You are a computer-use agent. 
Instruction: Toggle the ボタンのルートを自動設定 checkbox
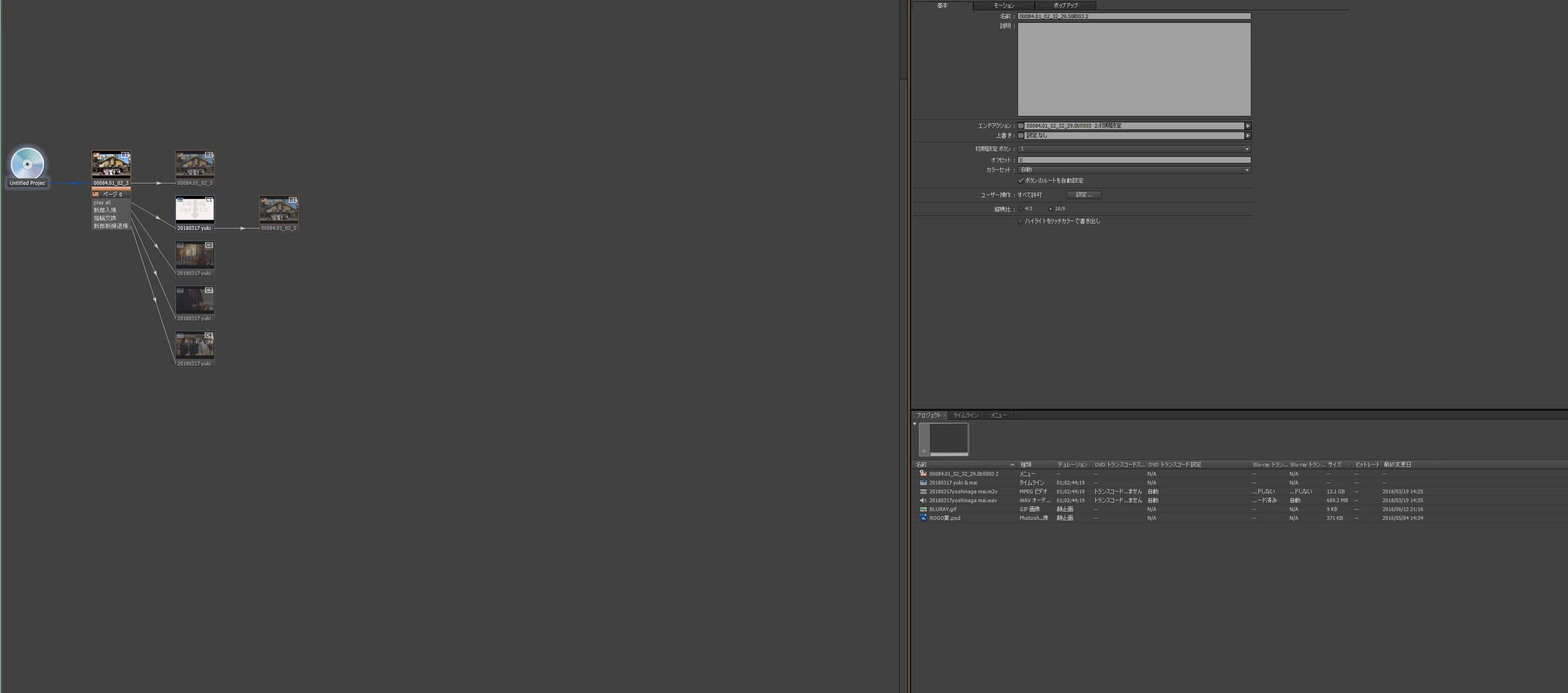[x=1021, y=181]
